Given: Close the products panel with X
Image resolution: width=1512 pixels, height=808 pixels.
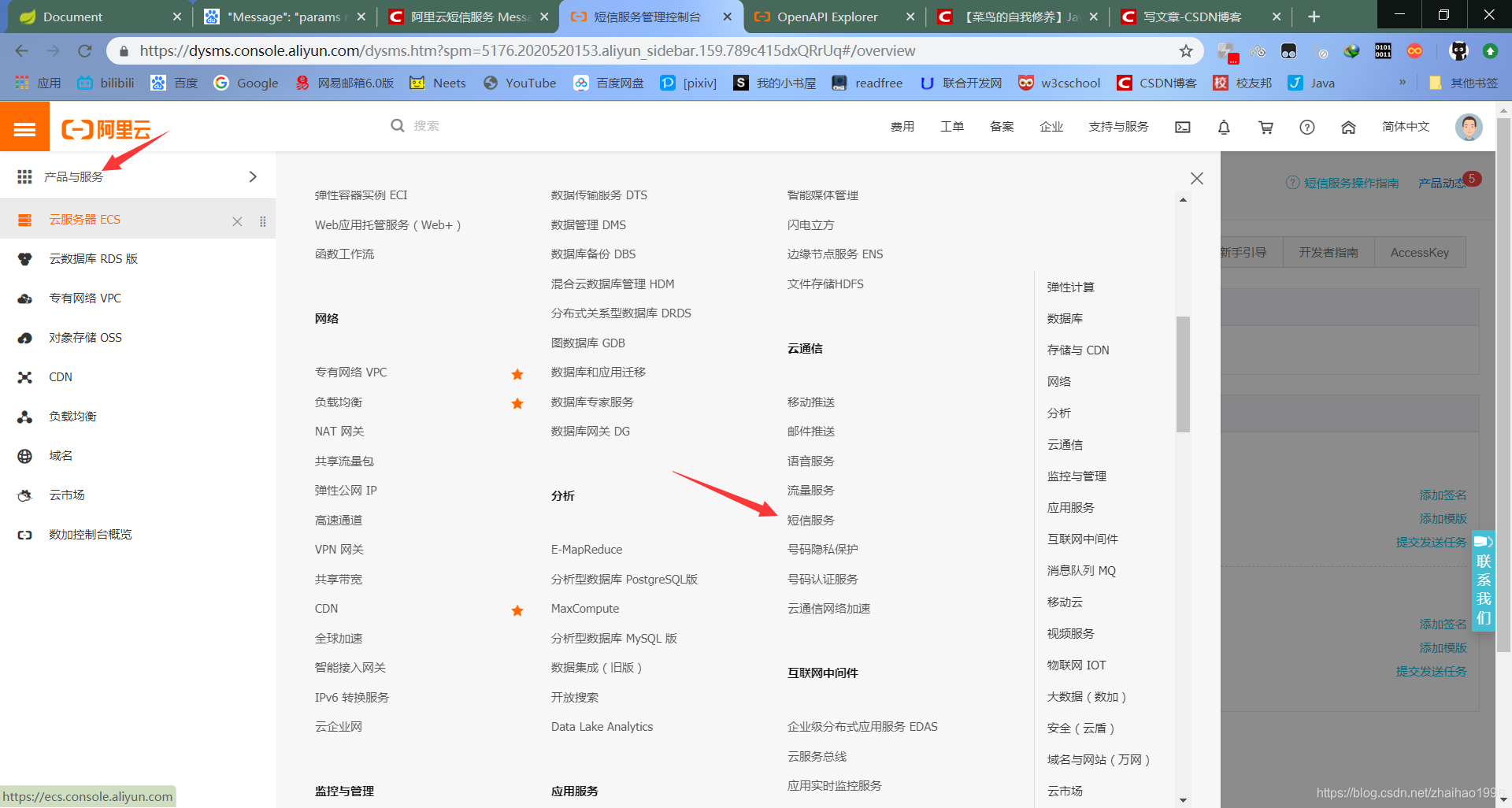Looking at the screenshot, I should [x=1197, y=179].
